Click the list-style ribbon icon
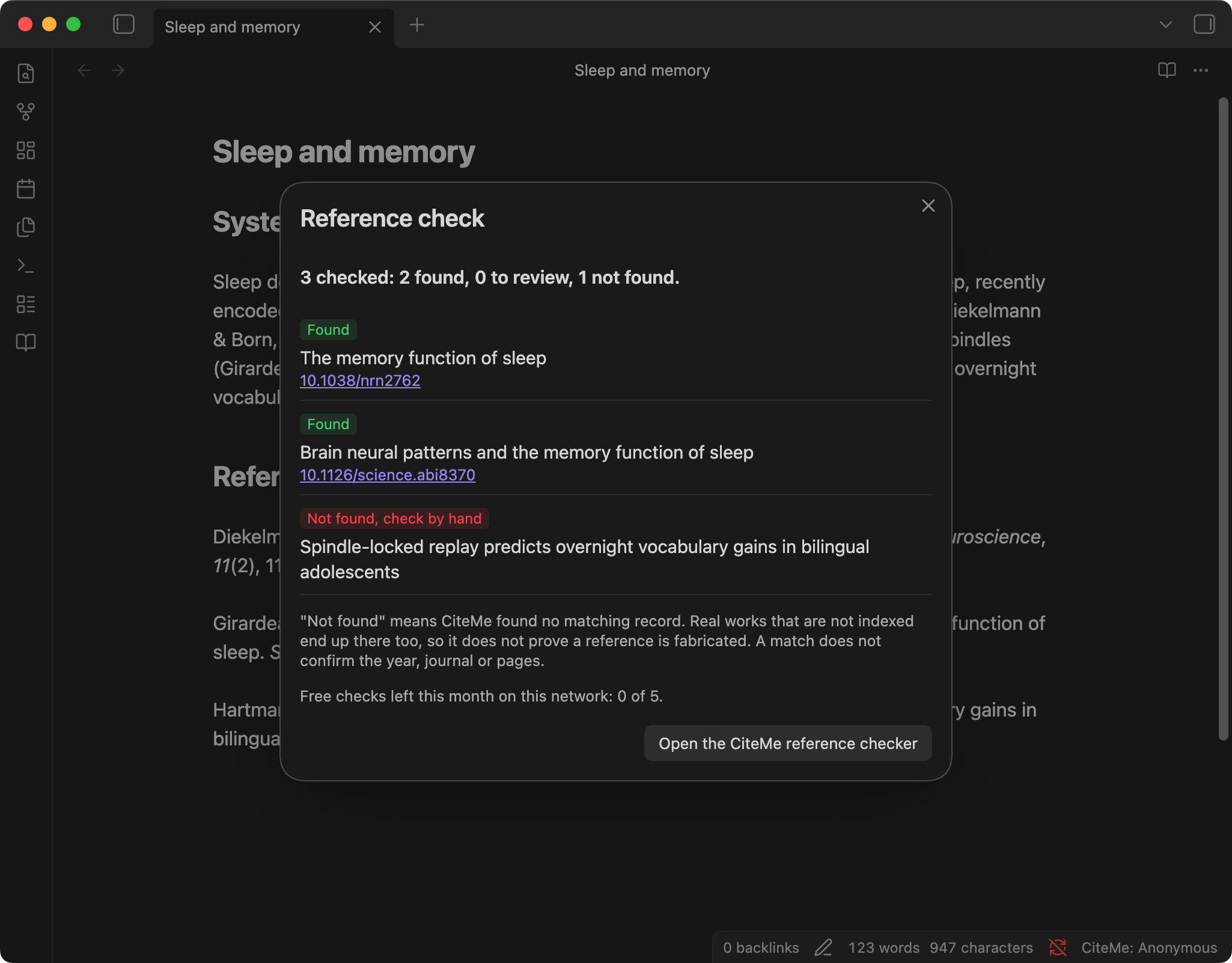The image size is (1232, 963). click(26, 304)
